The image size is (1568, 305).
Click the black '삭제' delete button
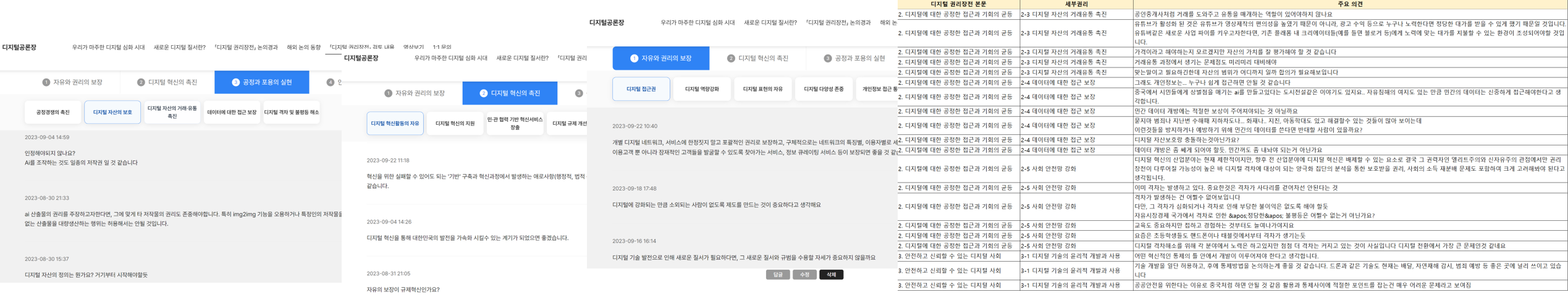(x=832, y=275)
